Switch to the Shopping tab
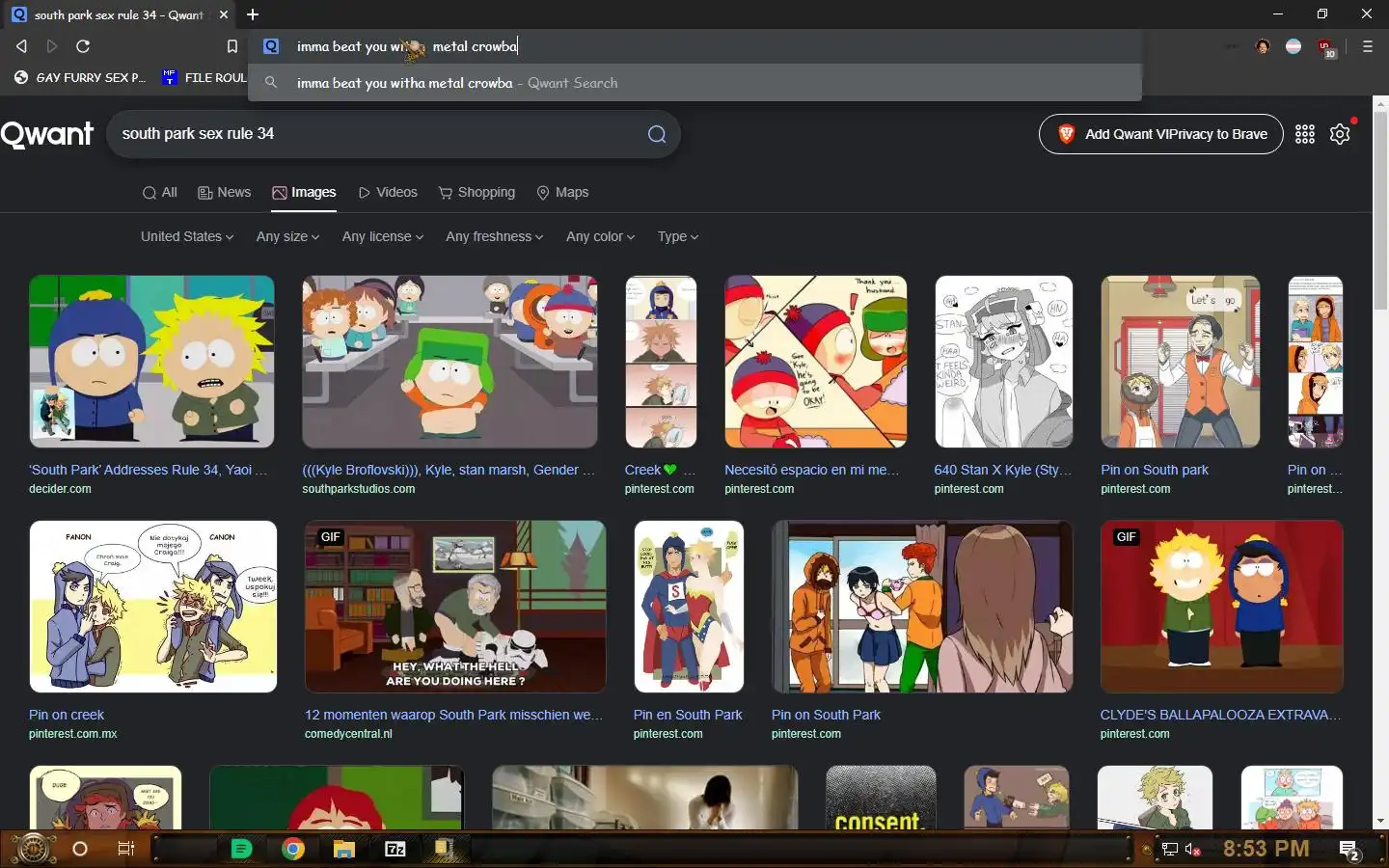 [x=477, y=192]
